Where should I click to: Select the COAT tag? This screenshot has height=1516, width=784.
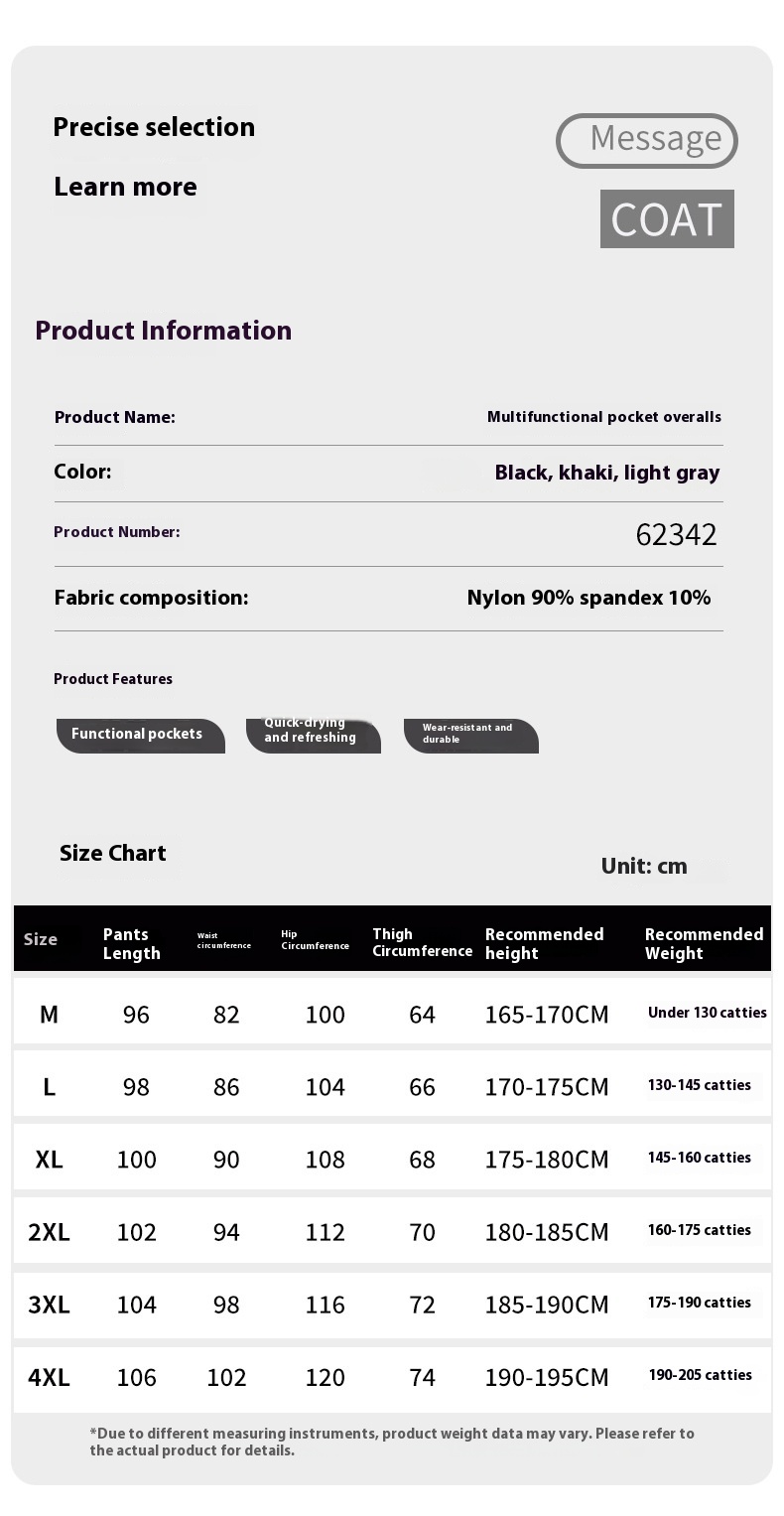click(x=666, y=219)
